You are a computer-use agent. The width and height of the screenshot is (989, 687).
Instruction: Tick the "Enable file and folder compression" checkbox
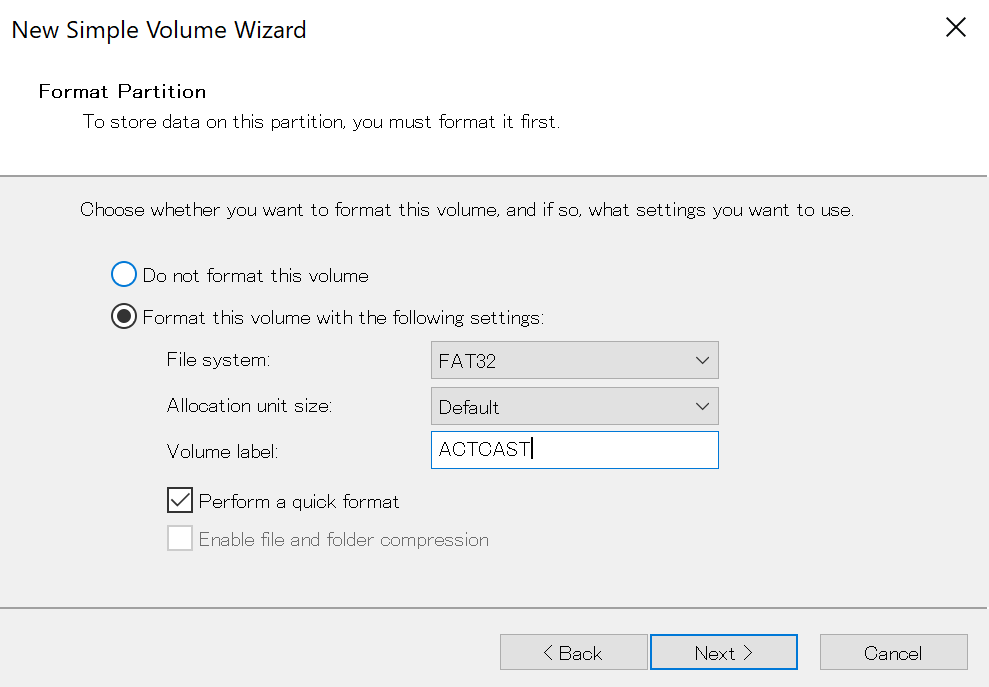[180, 539]
